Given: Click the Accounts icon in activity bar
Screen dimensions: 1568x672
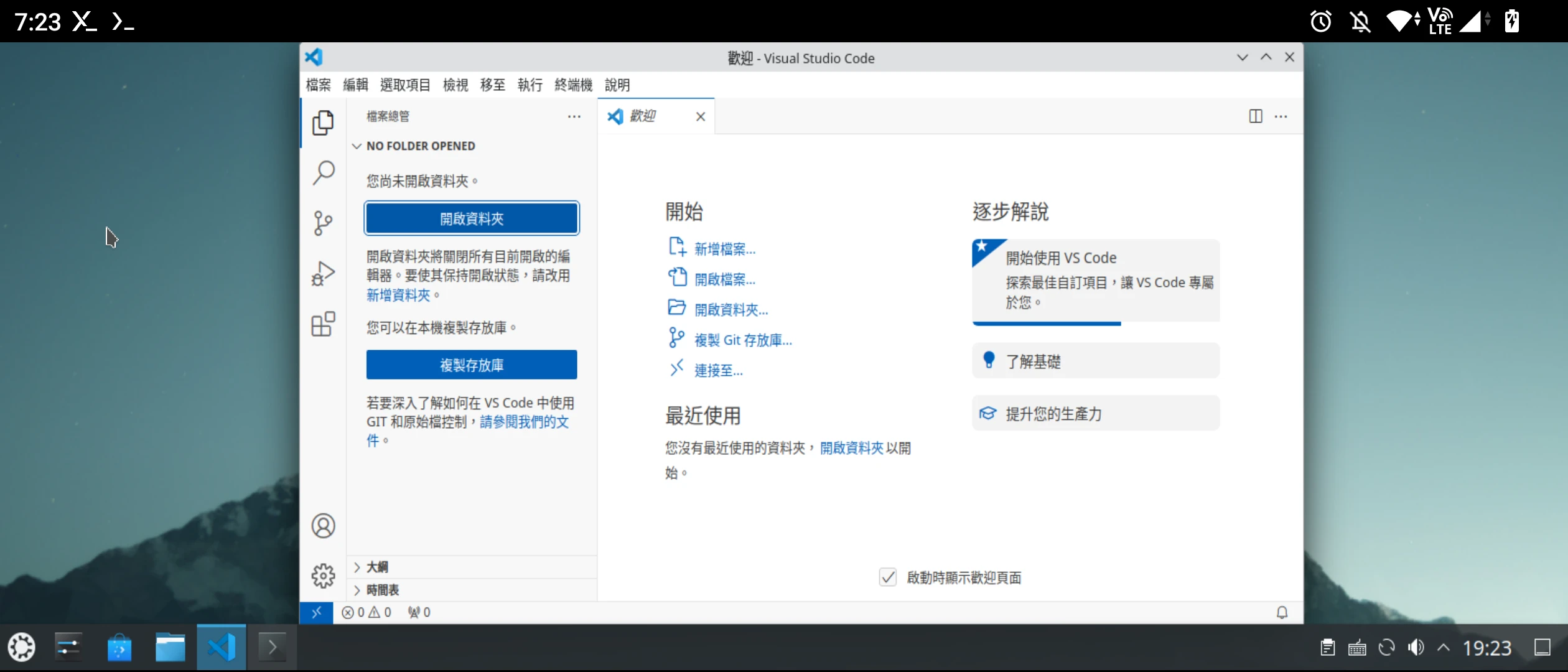Looking at the screenshot, I should click(x=323, y=526).
